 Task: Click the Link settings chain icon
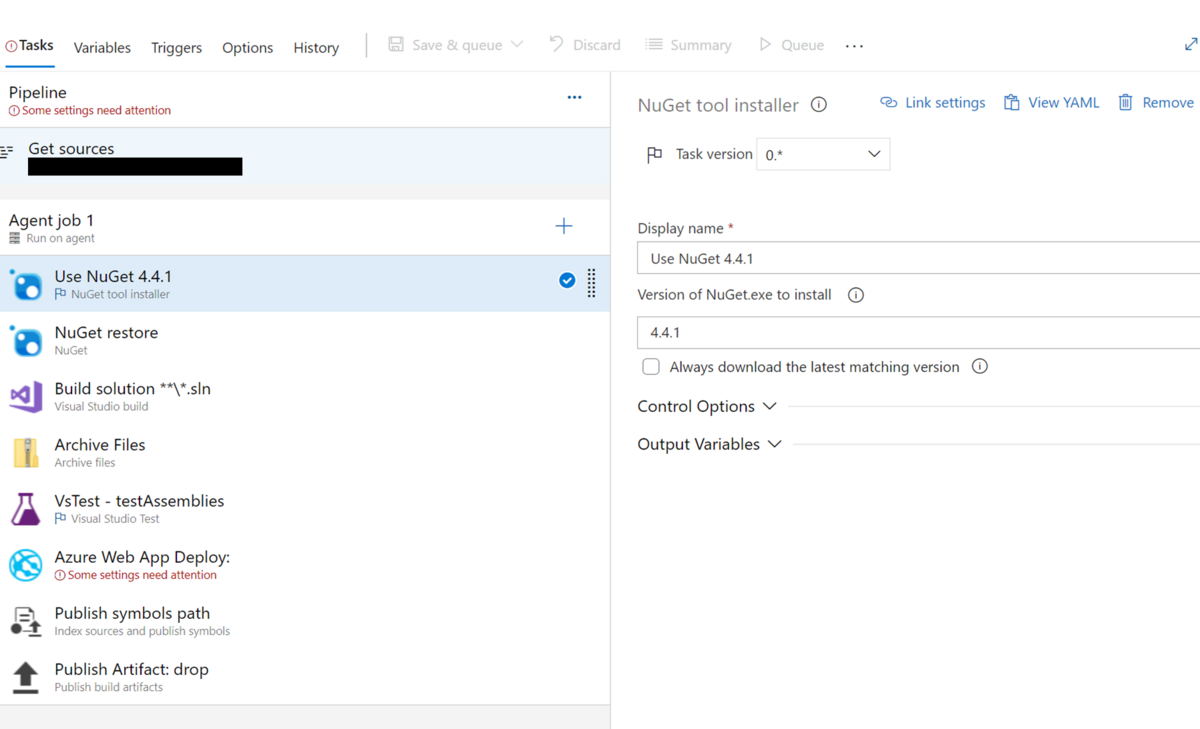[x=888, y=102]
